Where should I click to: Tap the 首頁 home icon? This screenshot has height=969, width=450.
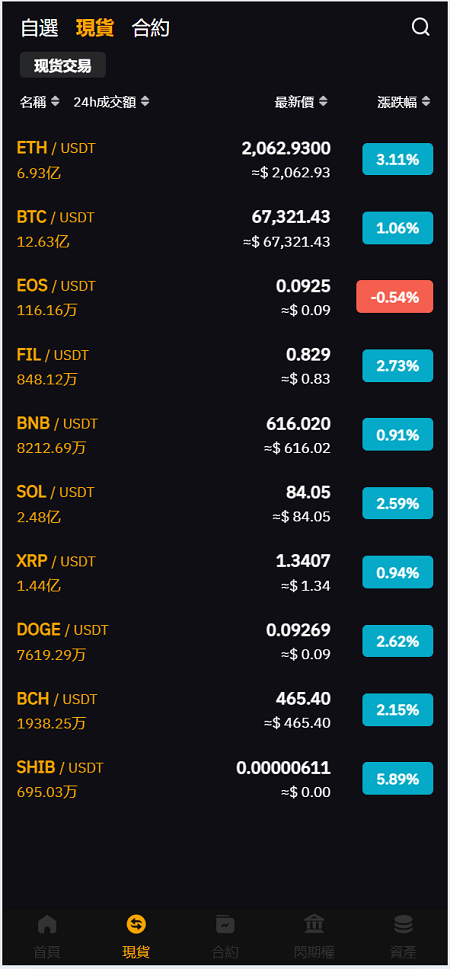[47, 925]
